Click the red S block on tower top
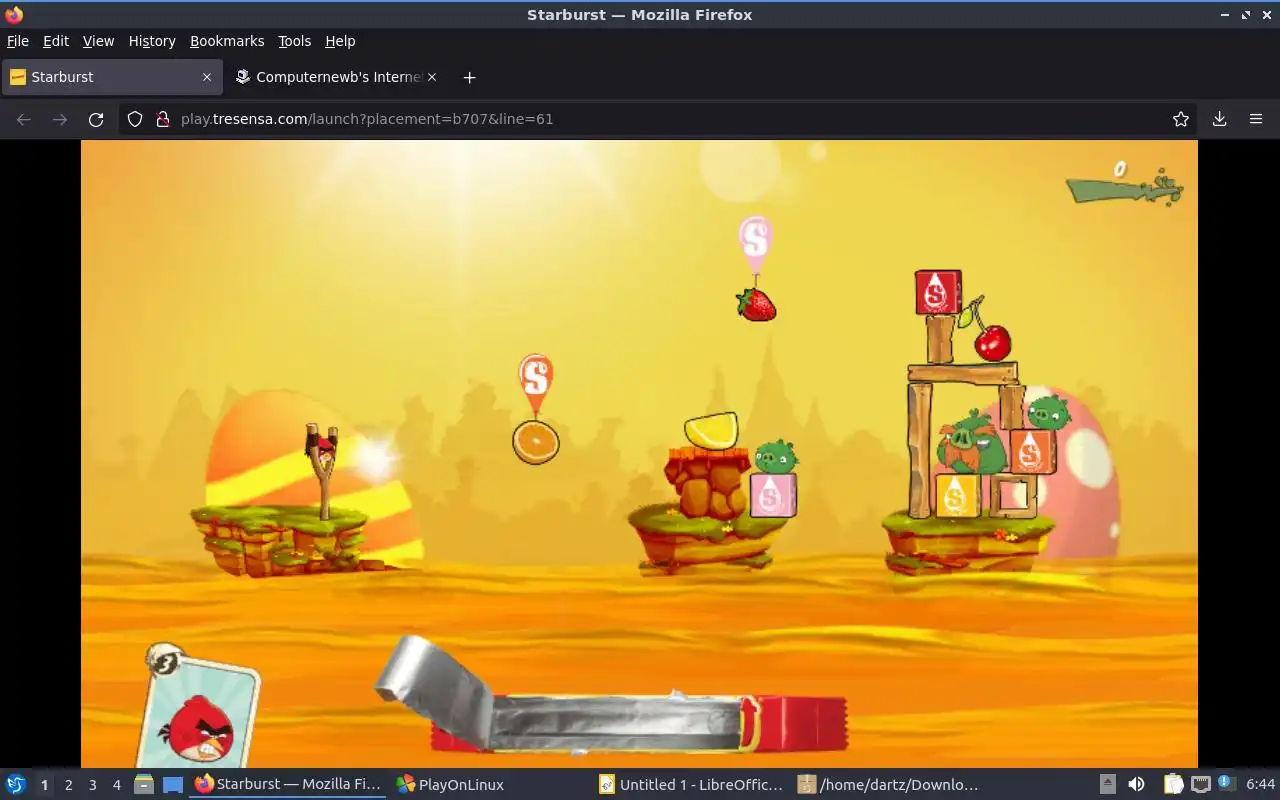This screenshot has width=1280, height=800. [x=938, y=292]
